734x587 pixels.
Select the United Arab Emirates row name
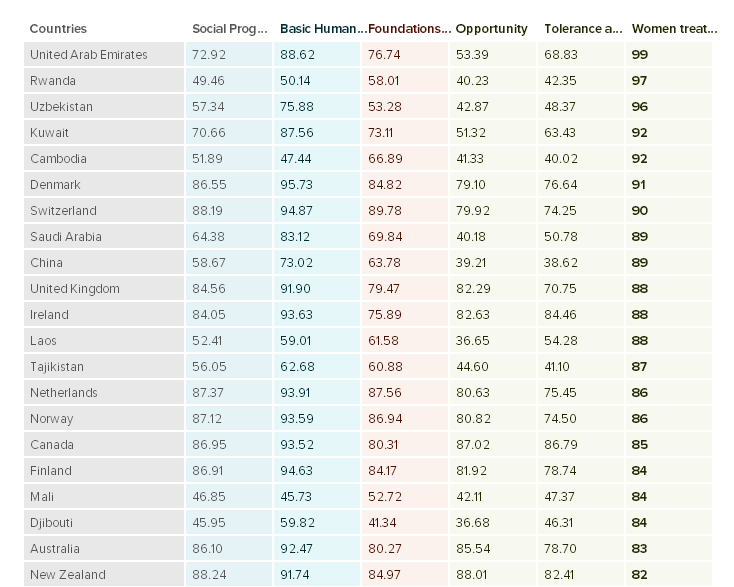tap(89, 55)
